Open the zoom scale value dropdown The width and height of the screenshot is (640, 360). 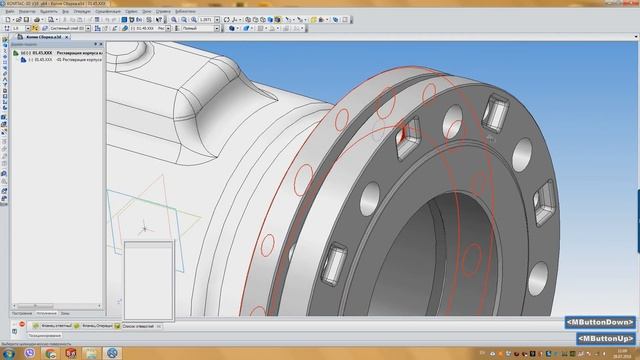(x=217, y=20)
